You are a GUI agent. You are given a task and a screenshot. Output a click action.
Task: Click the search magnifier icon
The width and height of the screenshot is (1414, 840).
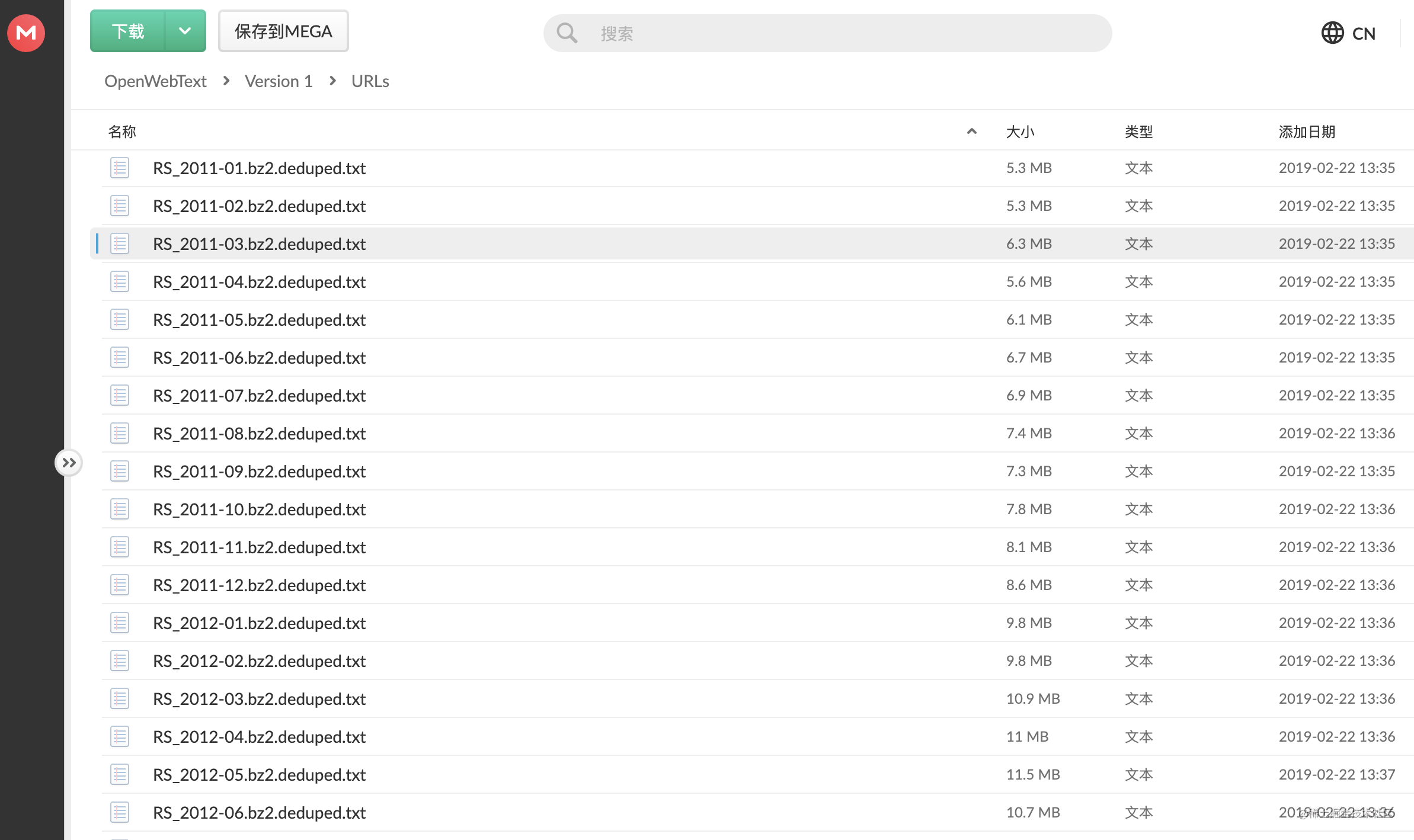(x=567, y=33)
